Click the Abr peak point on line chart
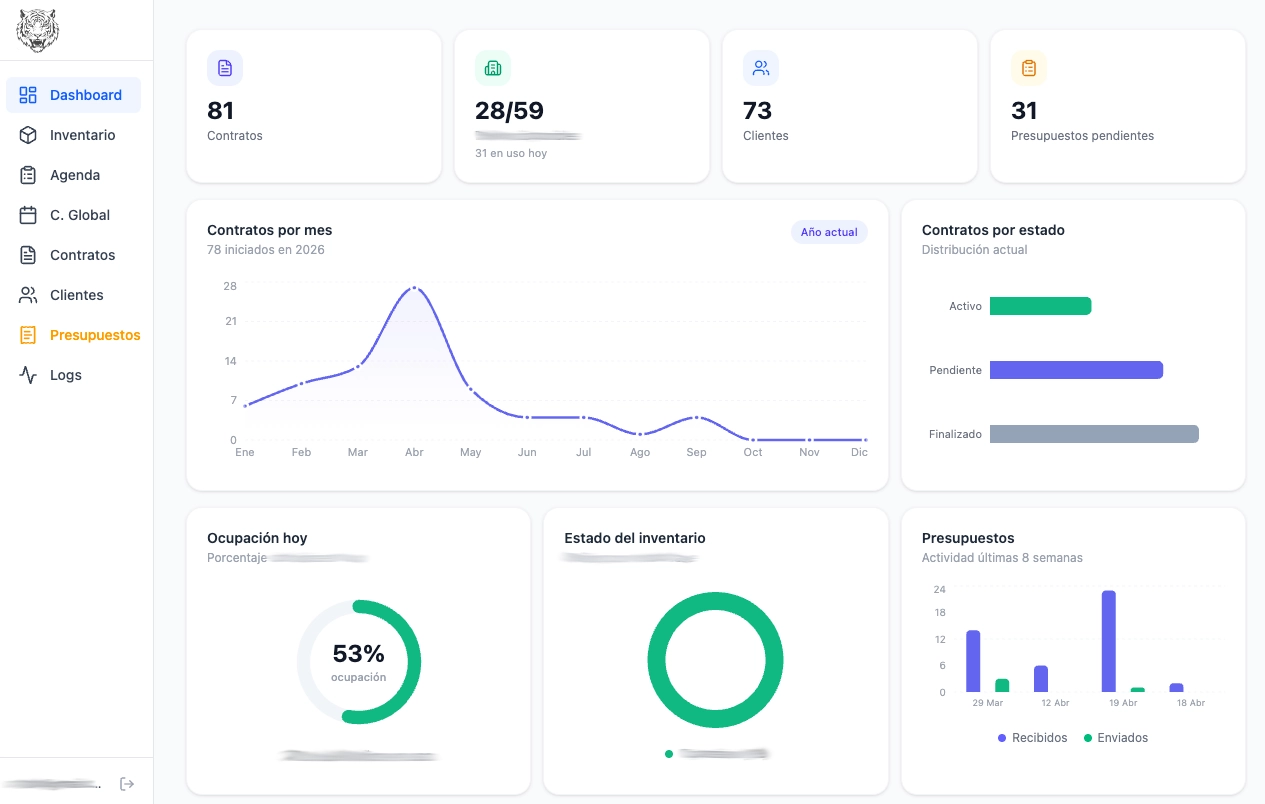Screen dimensions: 1265x804 pyautogui.click(x=414, y=288)
